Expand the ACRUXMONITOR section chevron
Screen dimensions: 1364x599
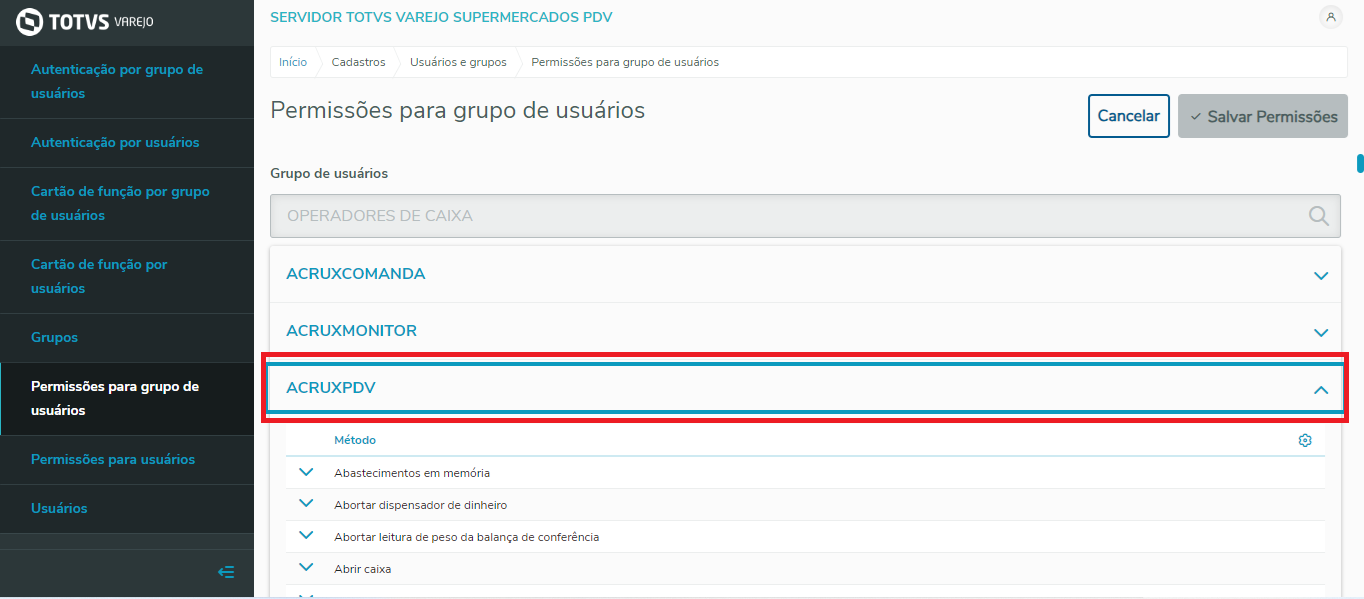click(1321, 332)
